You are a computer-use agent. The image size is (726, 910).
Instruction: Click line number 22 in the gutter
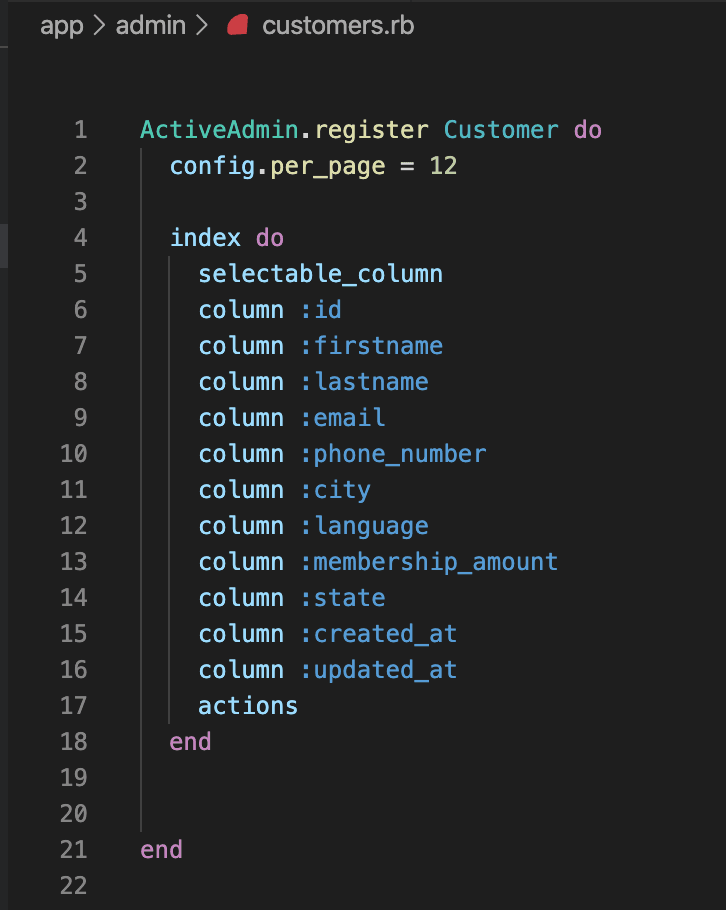pyautogui.click(x=74, y=886)
